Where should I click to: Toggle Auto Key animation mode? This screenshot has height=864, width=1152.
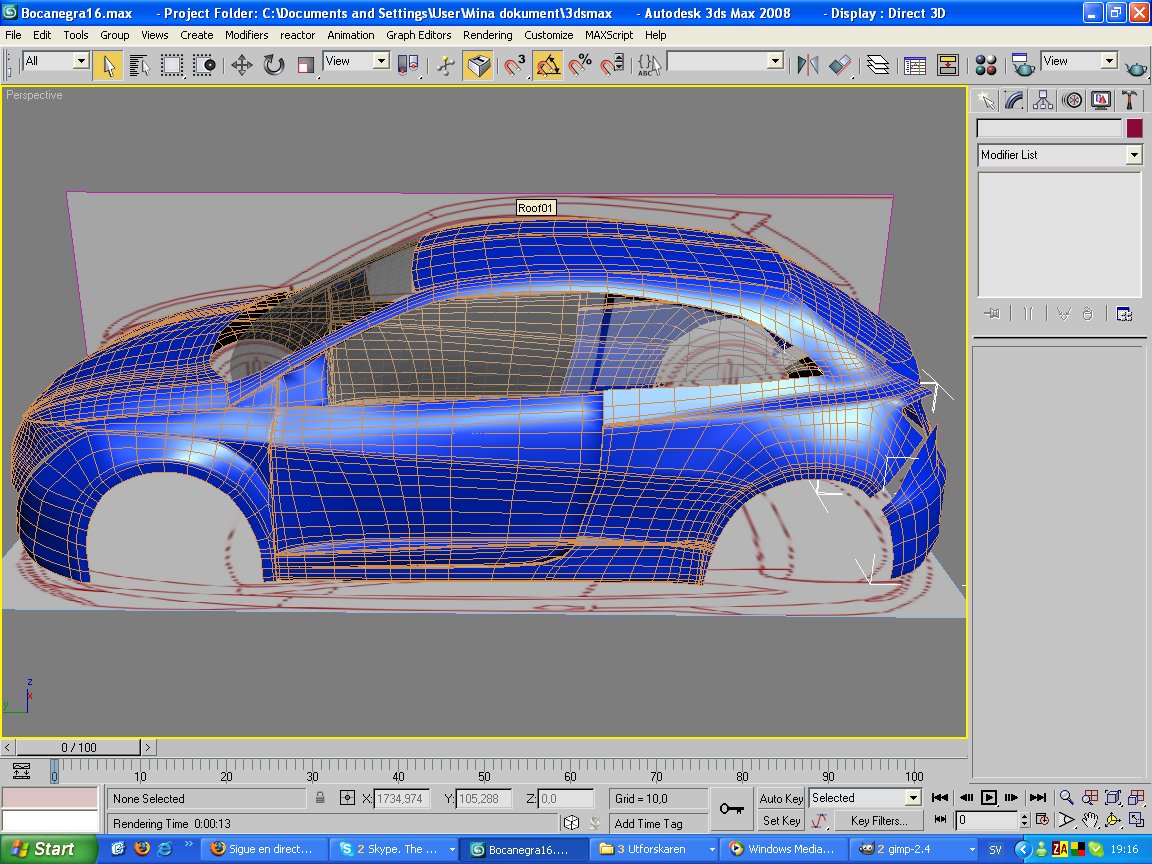(x=781, y=798)
